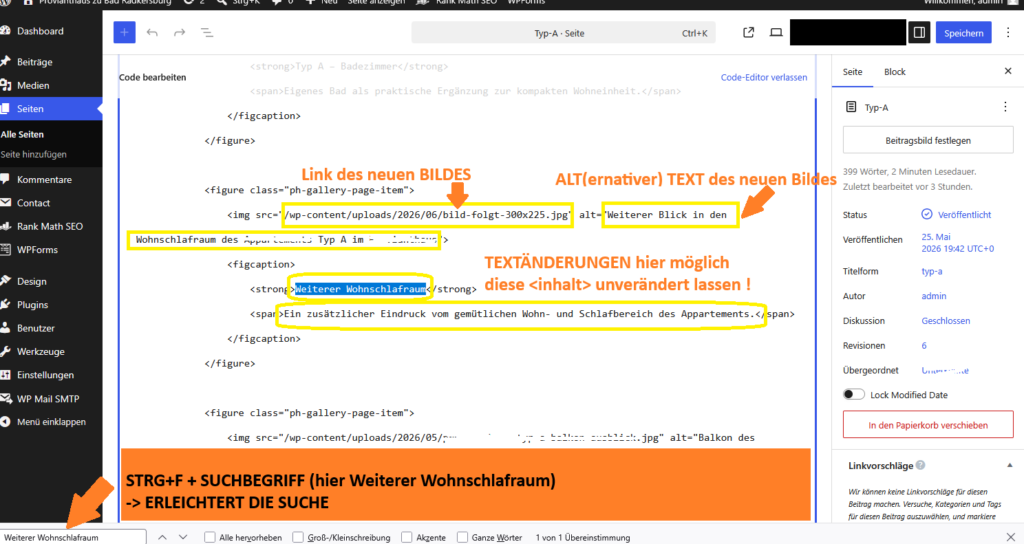The width and height of the screenshot is (1024, 544).
Task: Close the settings sidebar with X
Action: [1008, 71]
